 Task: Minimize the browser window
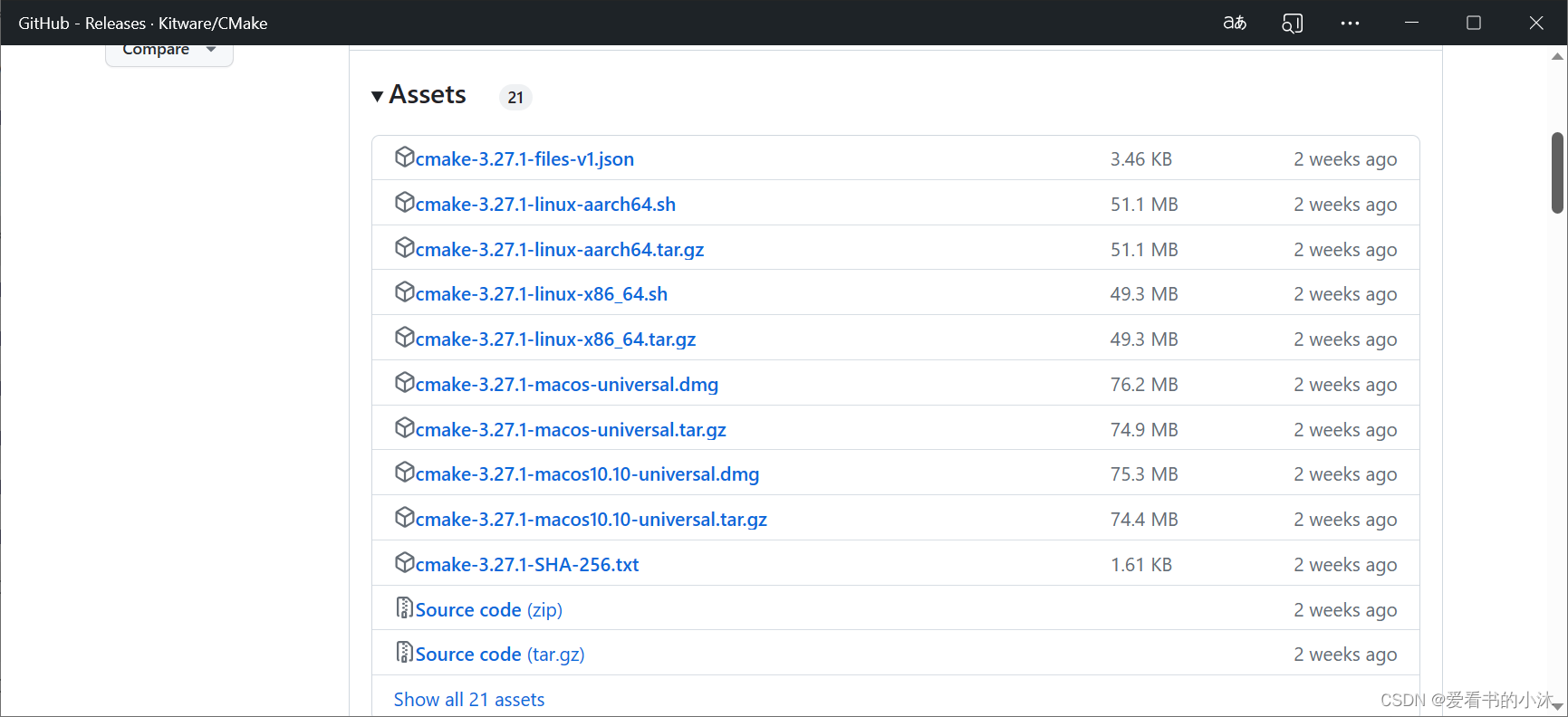pyautogui.click(x=1411, y=23)
